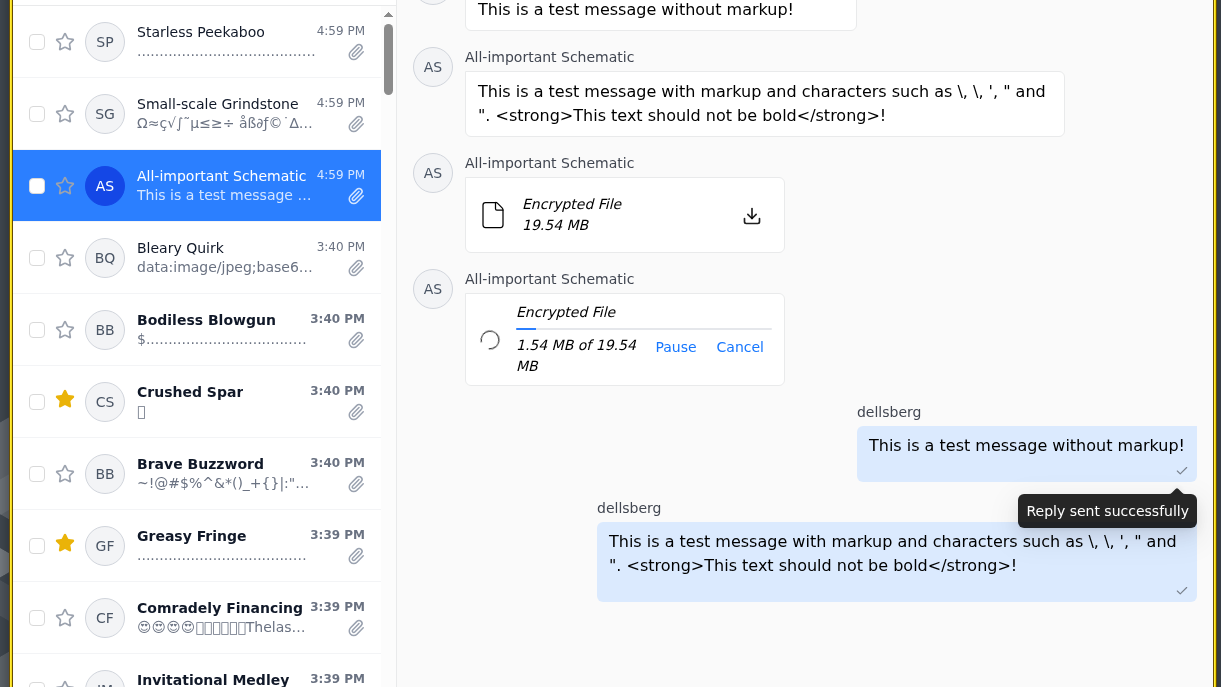This screenshot has height=687, width=1221.
Task: Tick the Comradely Financing checkbox
Action: (x=37, y=618)
